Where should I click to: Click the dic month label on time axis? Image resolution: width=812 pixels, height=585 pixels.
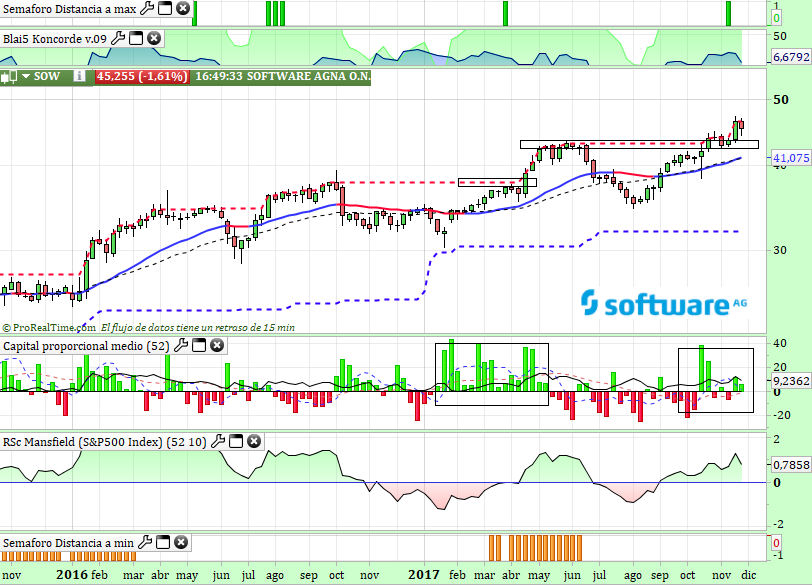click(749, 575)
